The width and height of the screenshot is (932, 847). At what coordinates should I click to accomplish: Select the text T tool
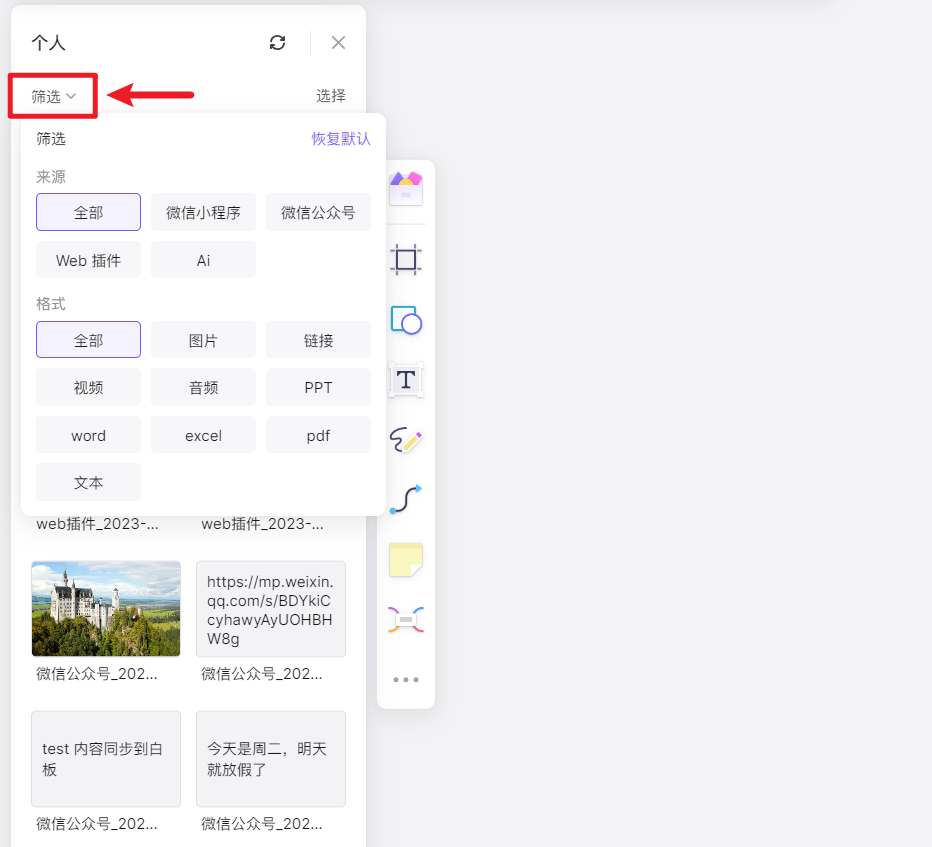point(406,379)
